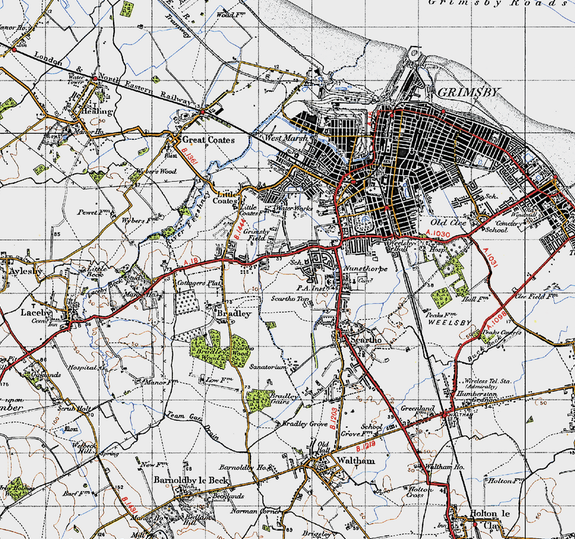Click the Nunsthorpe district label

point(365,269)
